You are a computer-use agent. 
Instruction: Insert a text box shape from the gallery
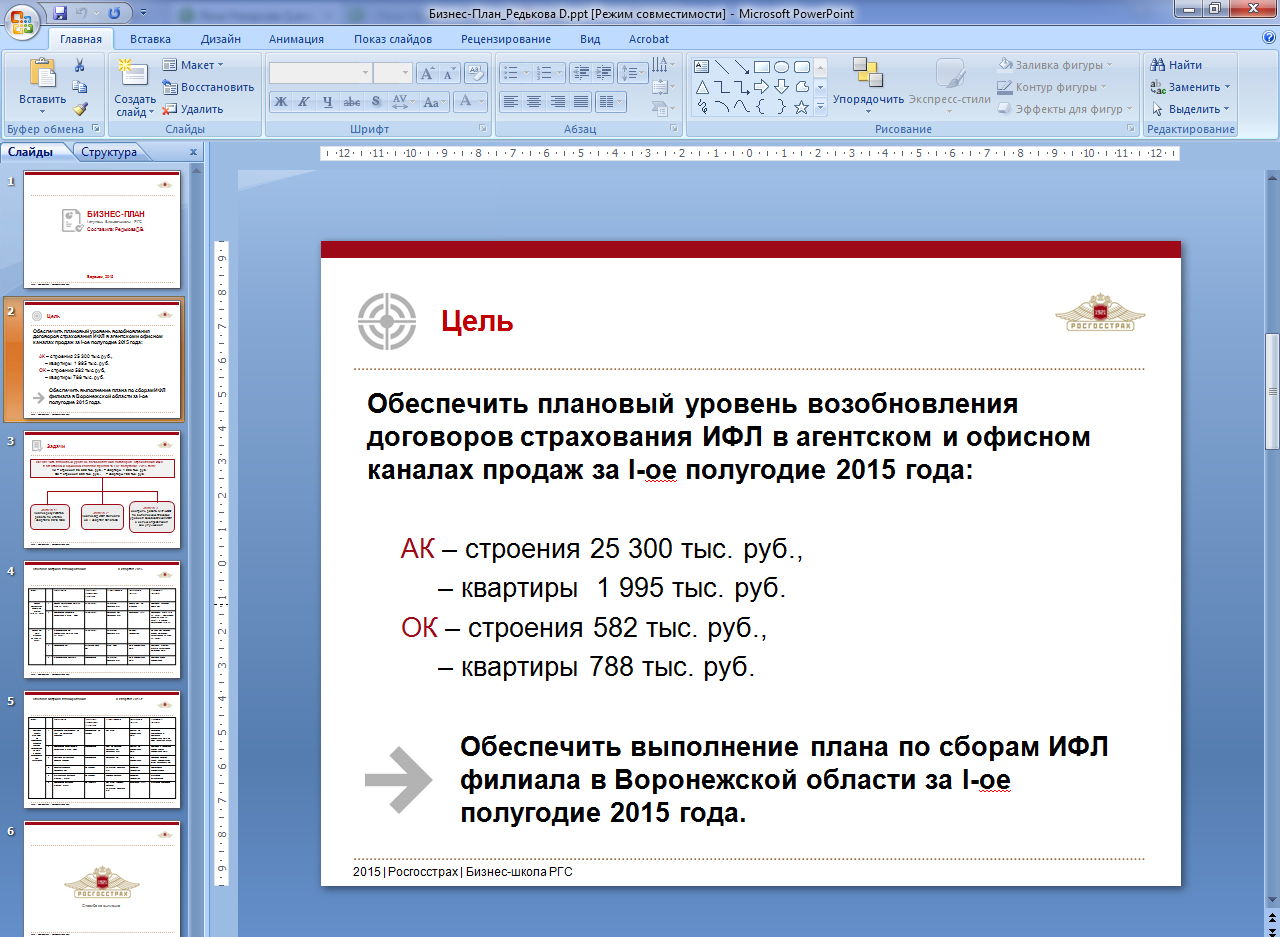point(702,67)
